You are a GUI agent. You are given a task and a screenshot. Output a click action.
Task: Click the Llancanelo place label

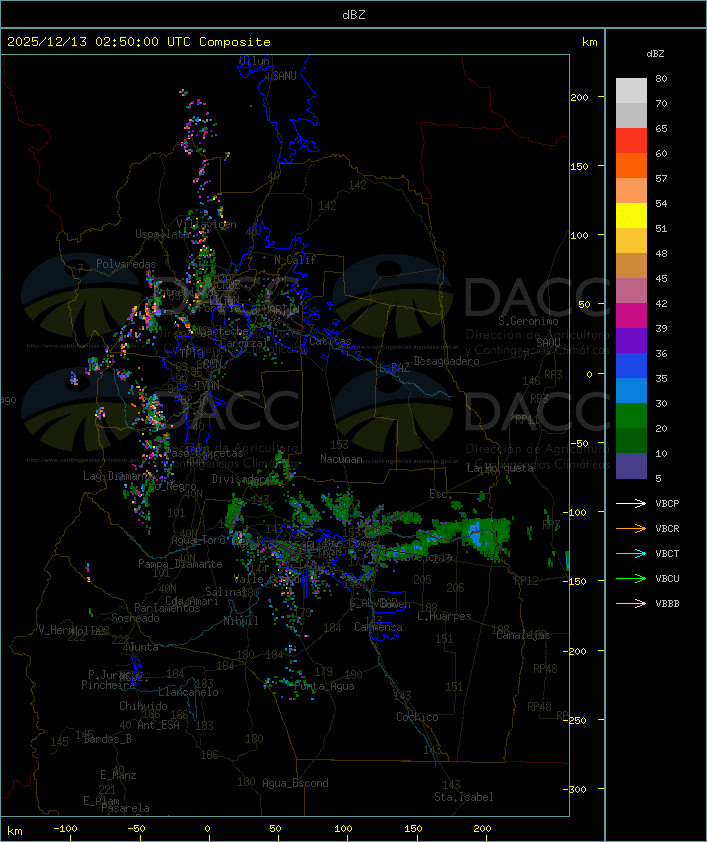pyautogui.click(x=188, y=692)
